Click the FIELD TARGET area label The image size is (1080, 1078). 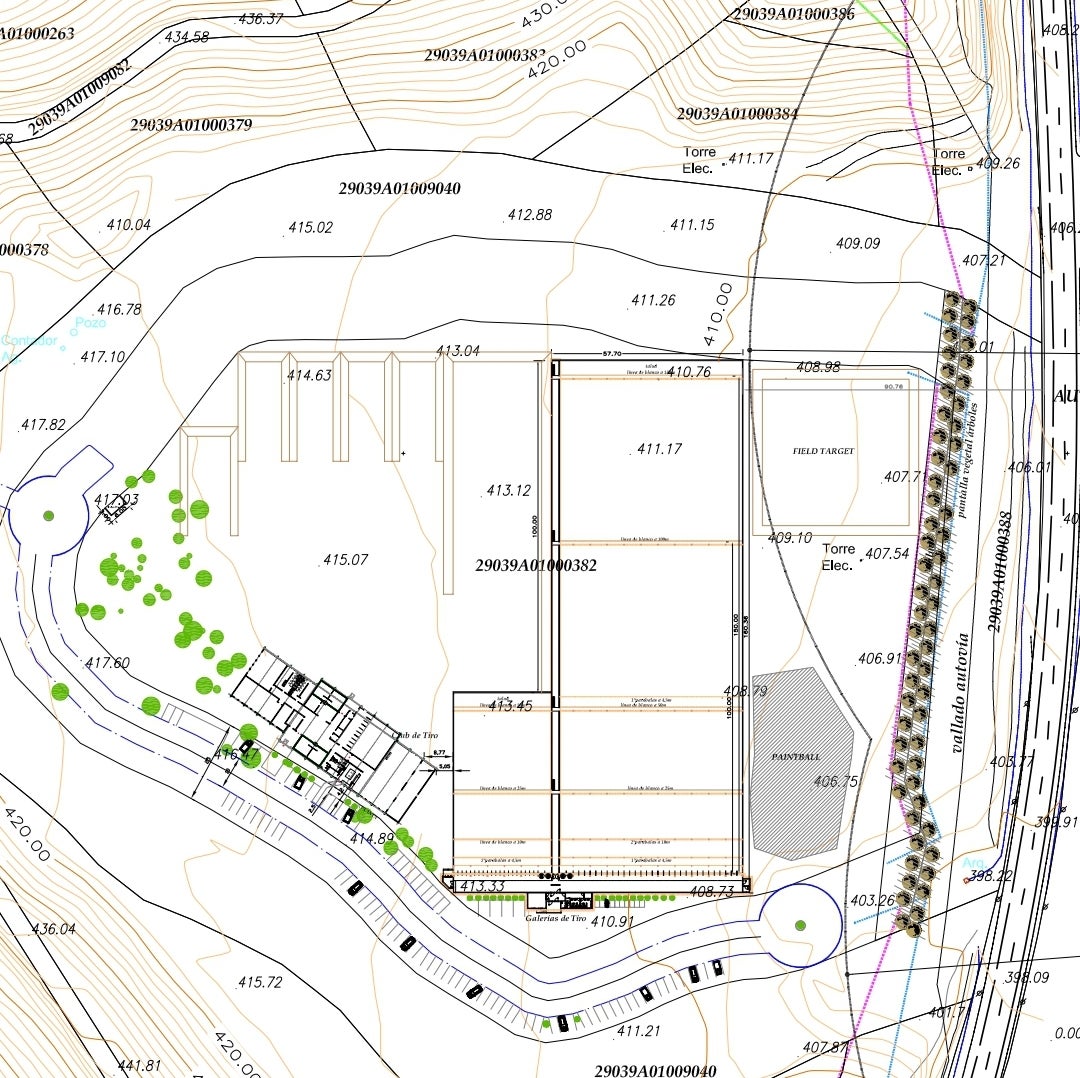pyautogui.click(x=823, y=452)
